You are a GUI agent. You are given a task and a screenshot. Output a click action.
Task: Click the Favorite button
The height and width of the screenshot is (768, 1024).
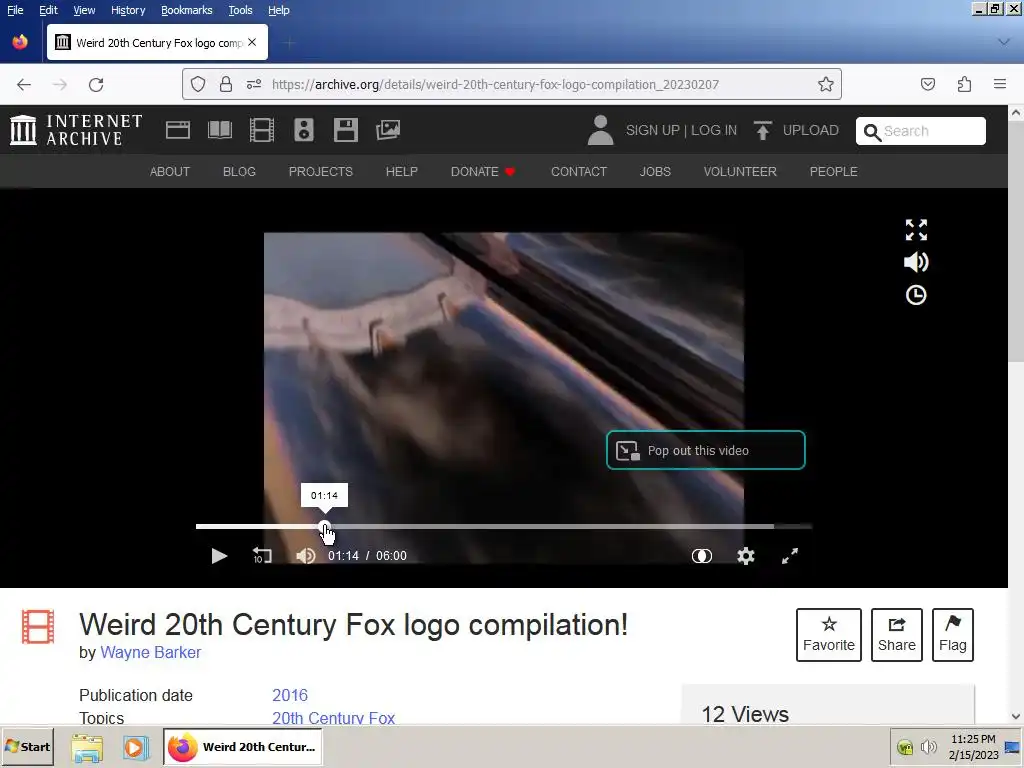tap(829, 635)
